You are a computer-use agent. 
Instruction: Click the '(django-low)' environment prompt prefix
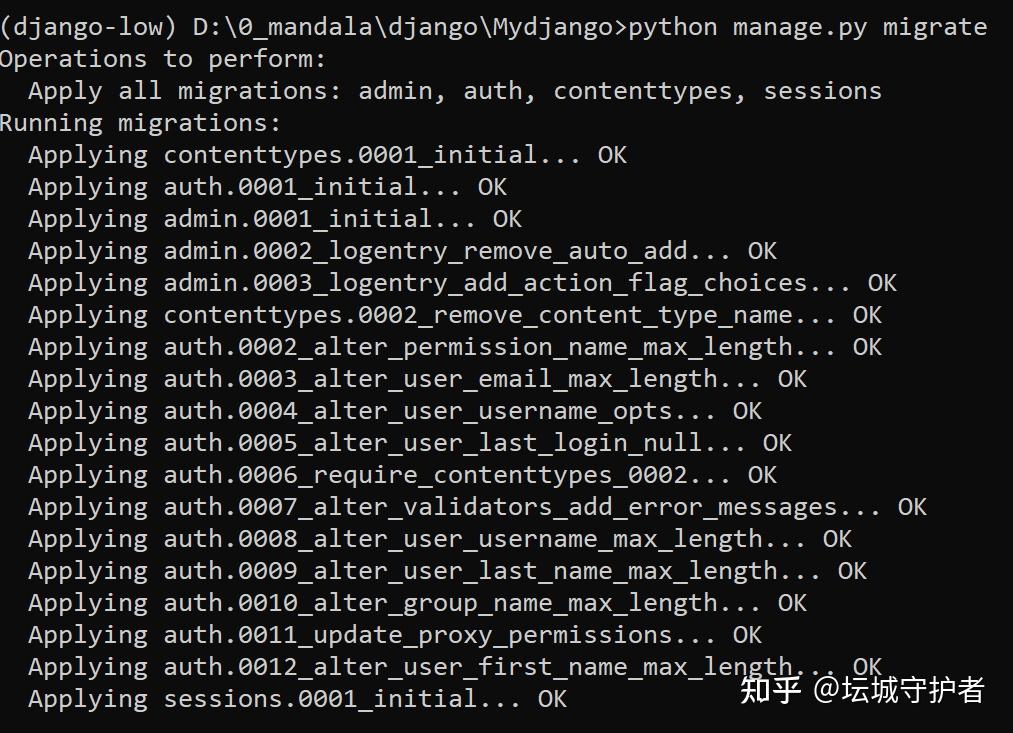tap(89, 28)
